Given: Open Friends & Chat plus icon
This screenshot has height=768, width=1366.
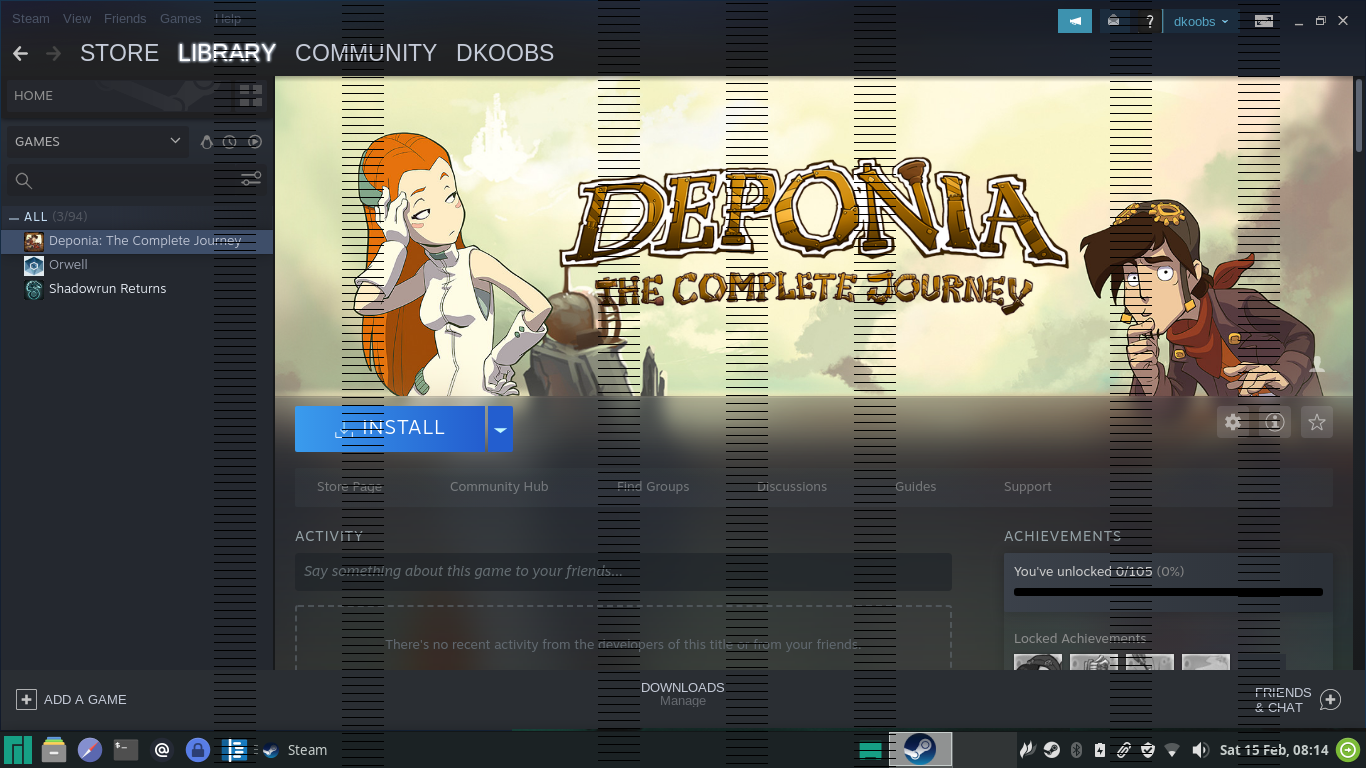Looking at the screenshot, I should (x=1330, y=700).
